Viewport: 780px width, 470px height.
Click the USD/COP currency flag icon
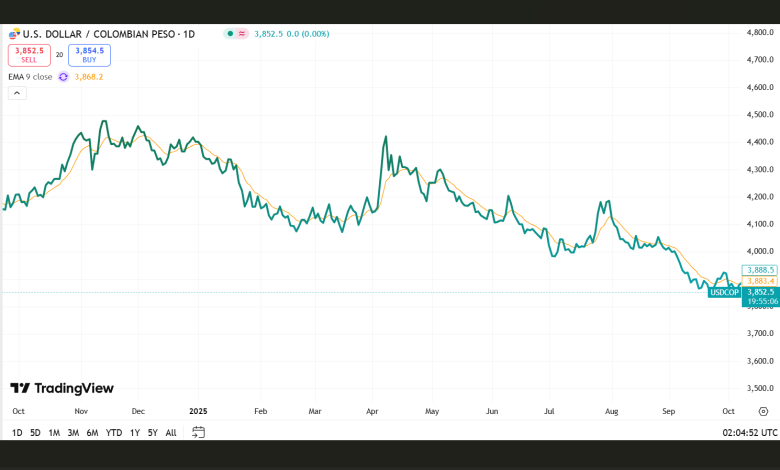click(x=15, y=34)
